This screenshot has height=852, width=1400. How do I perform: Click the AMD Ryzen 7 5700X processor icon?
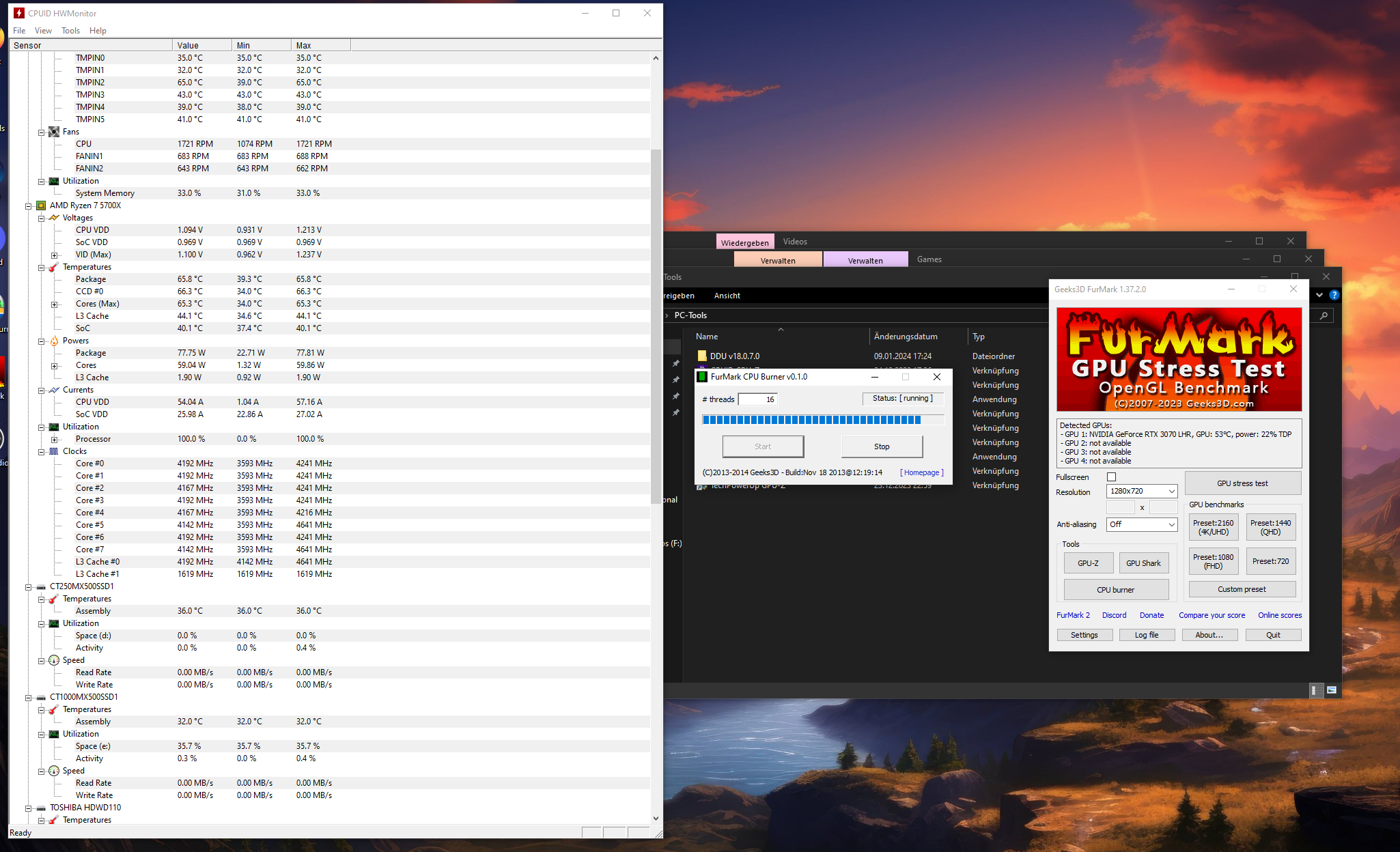coord(41,205)
